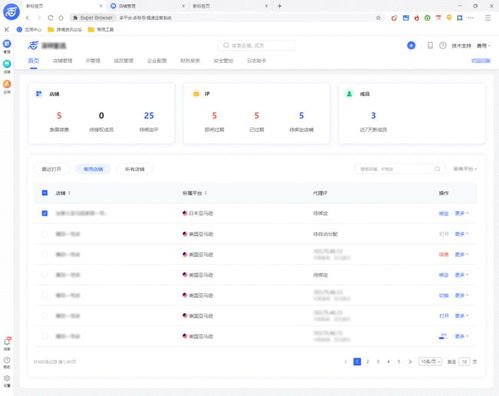Viewport: 499px width, 396px height.
Task: Open the page size dropdown in the pagination
Action: [x=430, y=361]
